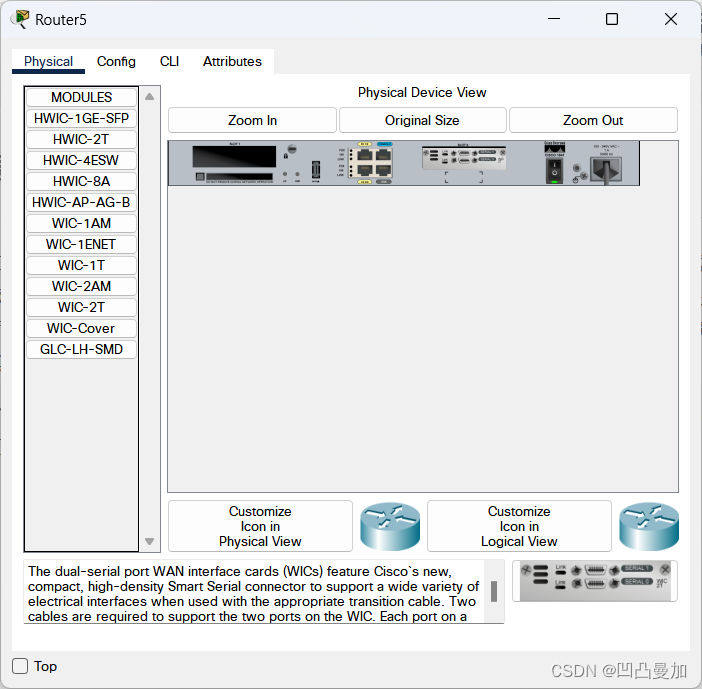Select the HWIC-2T module
Screen dimensions: 702x689
pos(81,139)
